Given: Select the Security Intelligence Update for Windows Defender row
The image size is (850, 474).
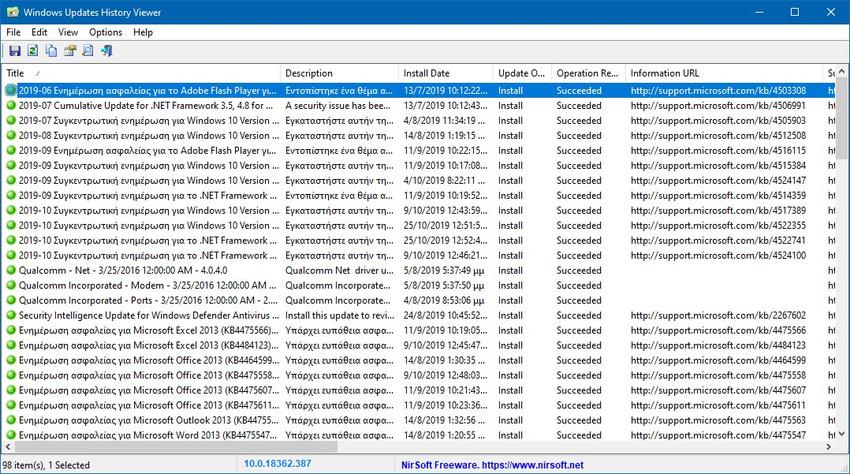Looking at the screenshot, I should pyautogui.click(x=140, y=315).
